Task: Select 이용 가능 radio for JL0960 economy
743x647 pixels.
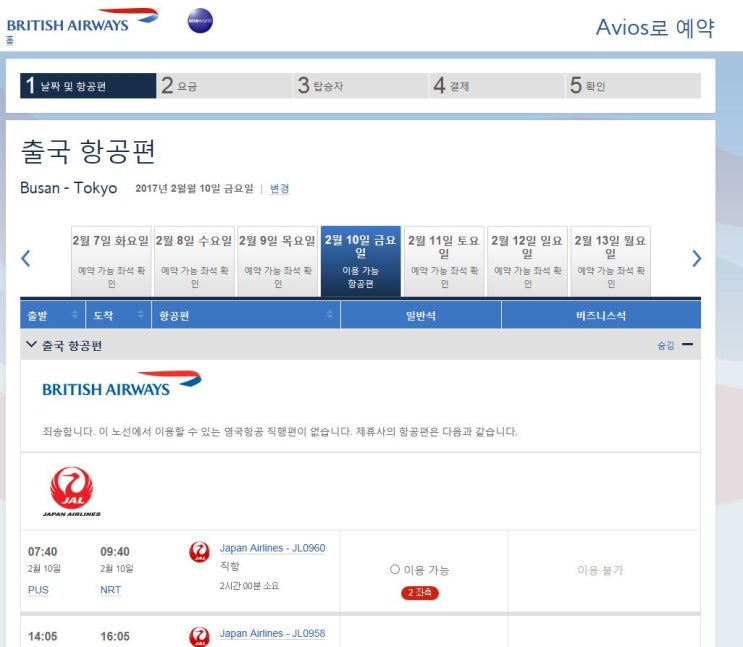Action: click(x=395, y=569)
